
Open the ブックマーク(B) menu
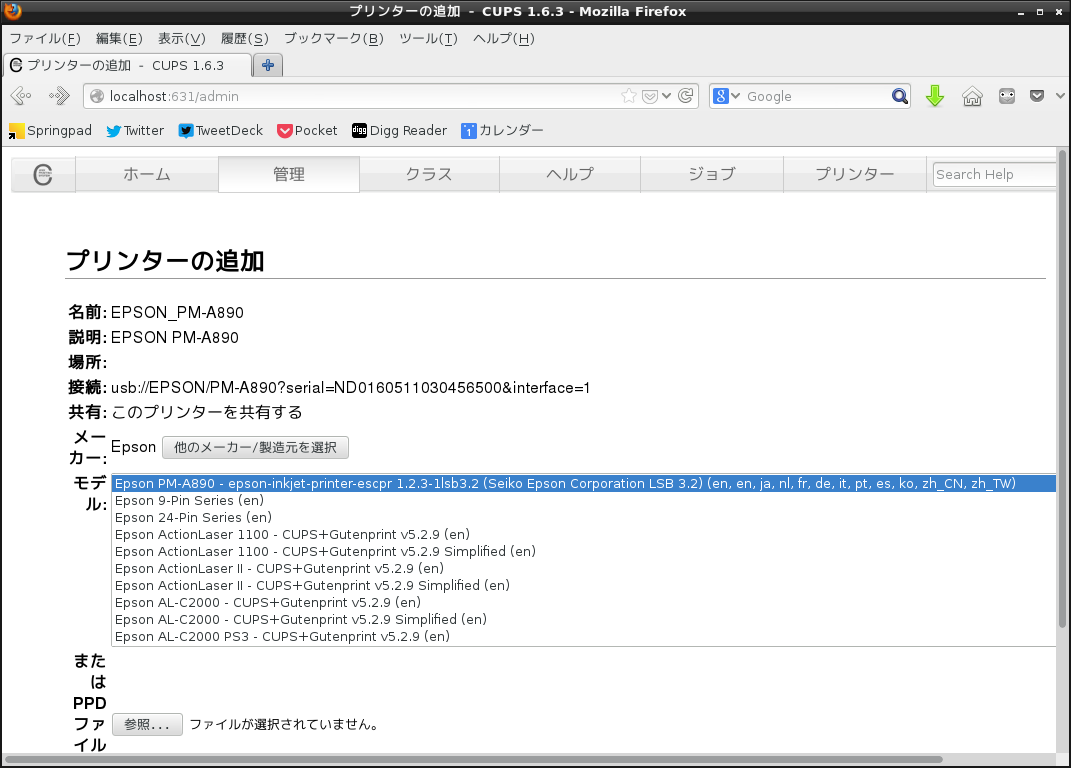333,38
